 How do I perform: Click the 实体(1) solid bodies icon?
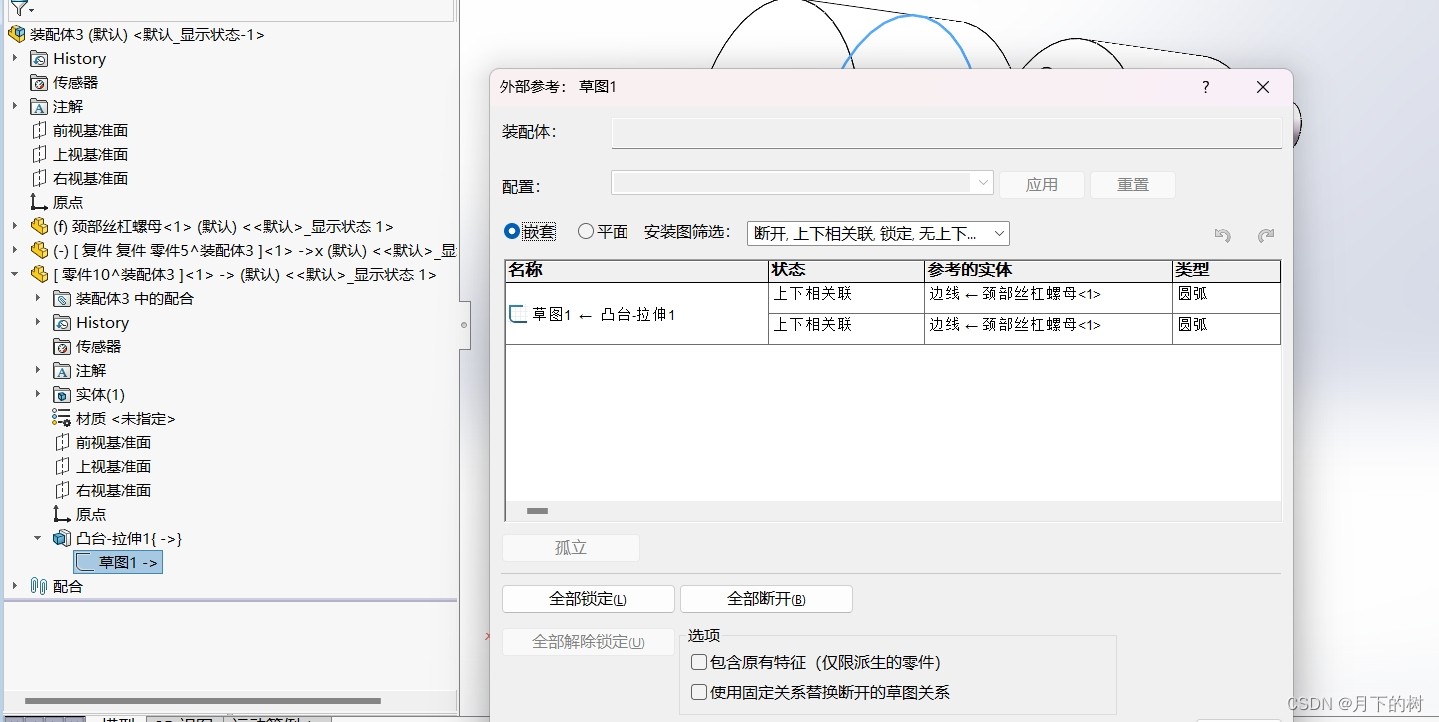coord(62,394)
